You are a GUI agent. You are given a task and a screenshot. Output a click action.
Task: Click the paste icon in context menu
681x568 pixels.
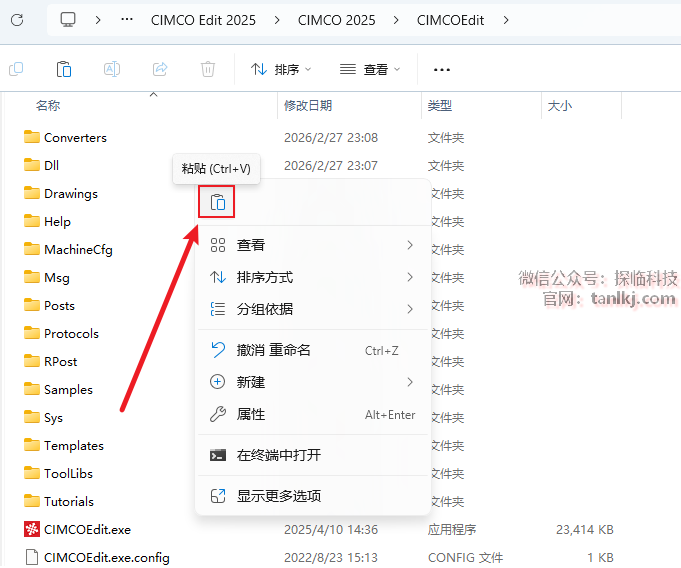217,202
